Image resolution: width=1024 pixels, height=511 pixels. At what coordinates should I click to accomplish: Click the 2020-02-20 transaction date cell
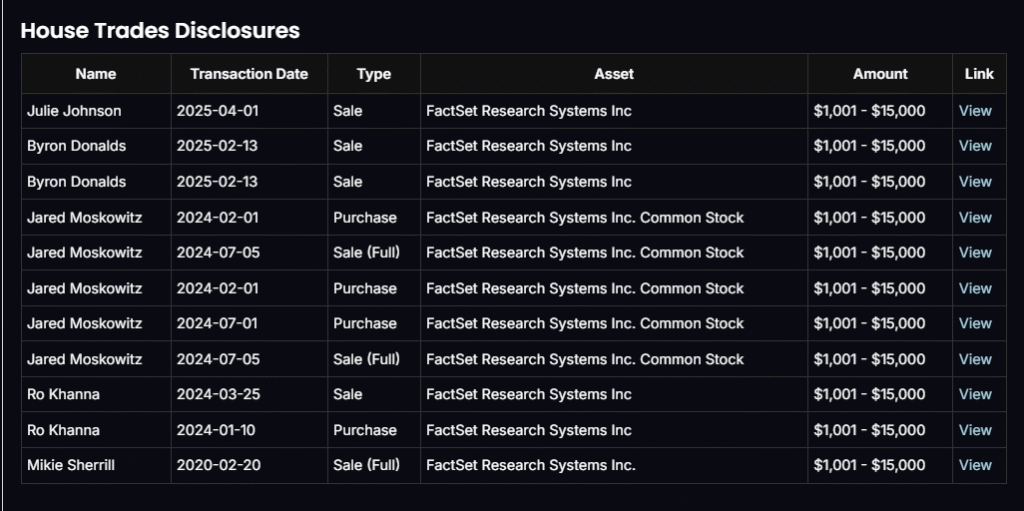coord(217,465)
